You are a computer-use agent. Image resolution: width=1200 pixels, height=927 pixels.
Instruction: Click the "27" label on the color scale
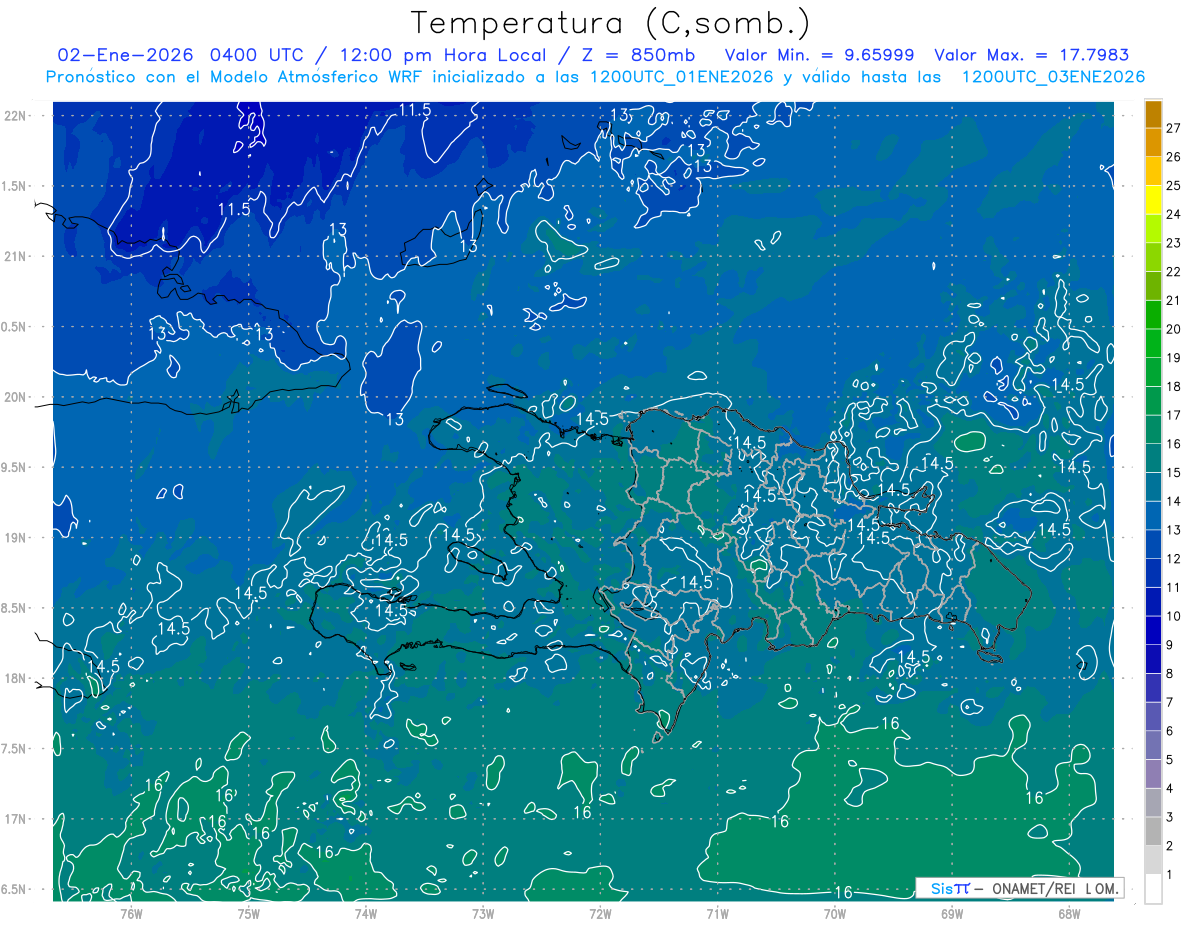click(1174, 128)
